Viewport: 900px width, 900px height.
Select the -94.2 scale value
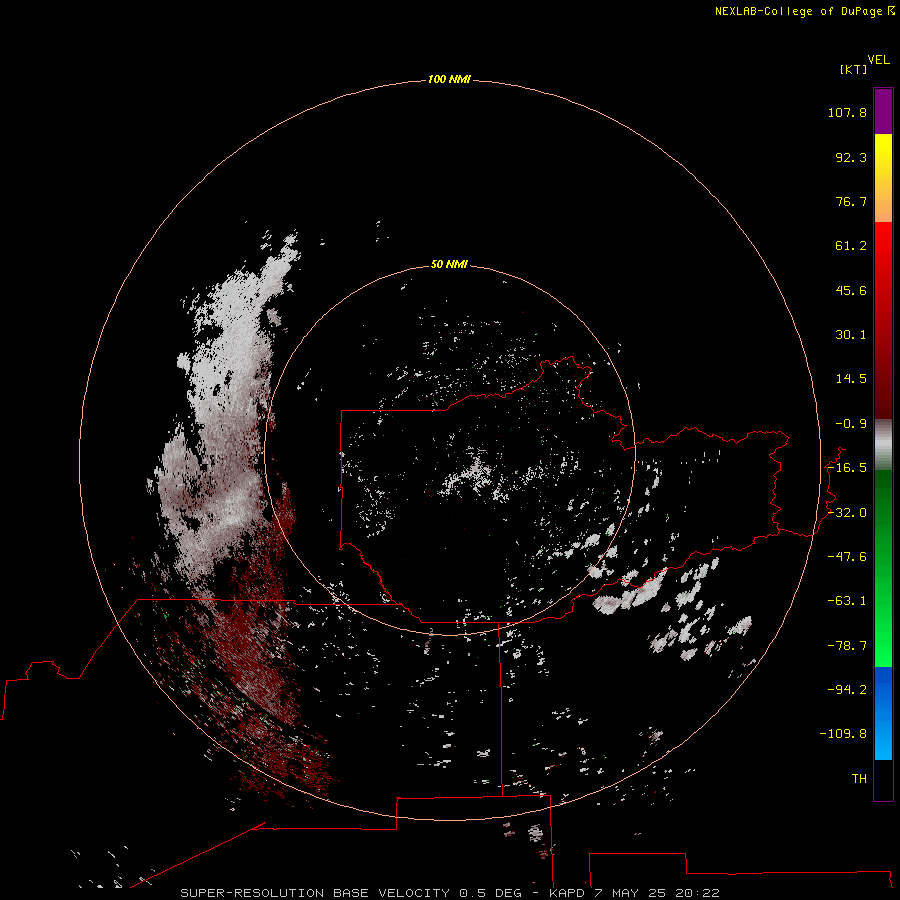pyautogui.click(x=847, y=689)
